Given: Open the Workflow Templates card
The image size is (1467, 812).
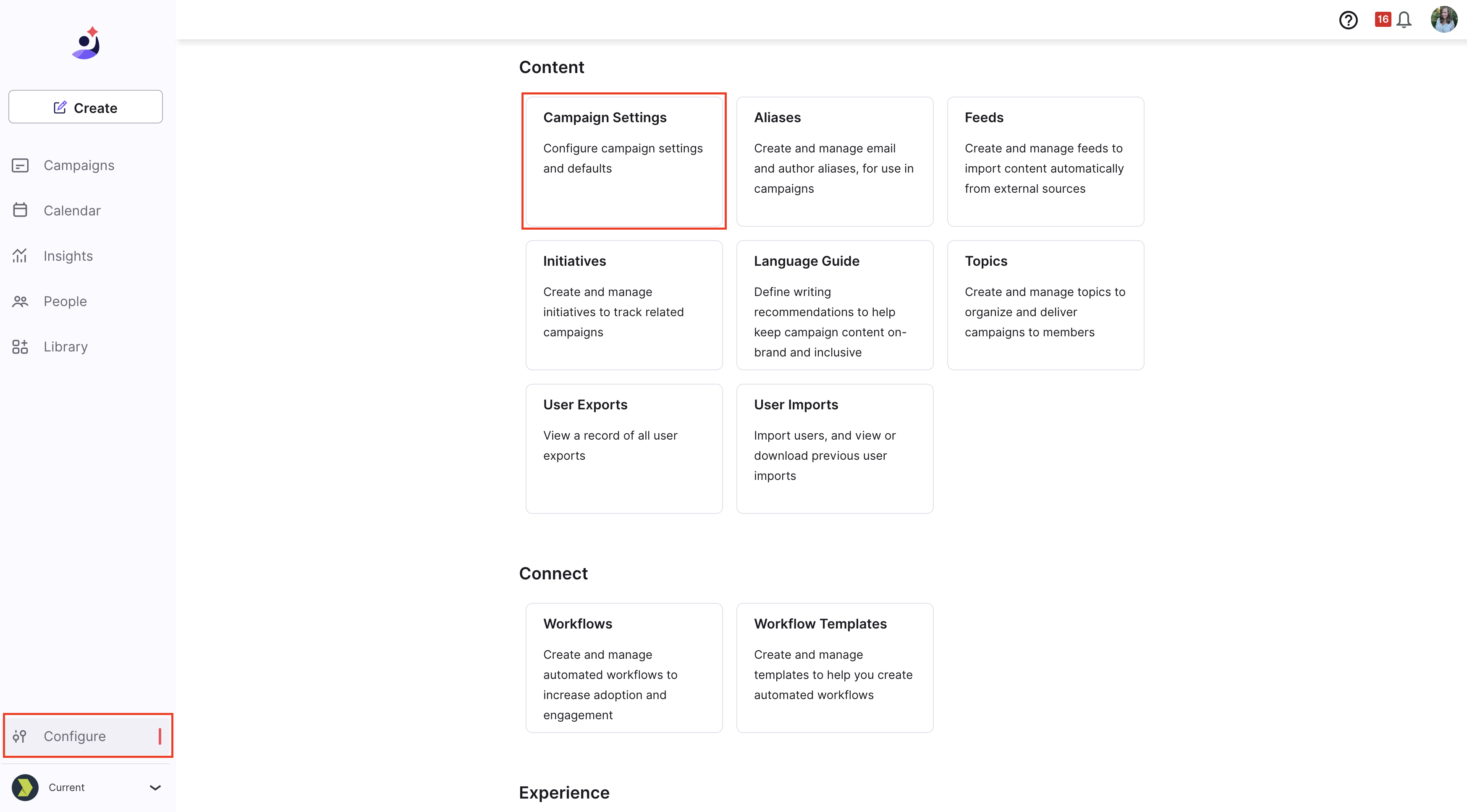Looking at the screenshot, I should coord(834,668).
